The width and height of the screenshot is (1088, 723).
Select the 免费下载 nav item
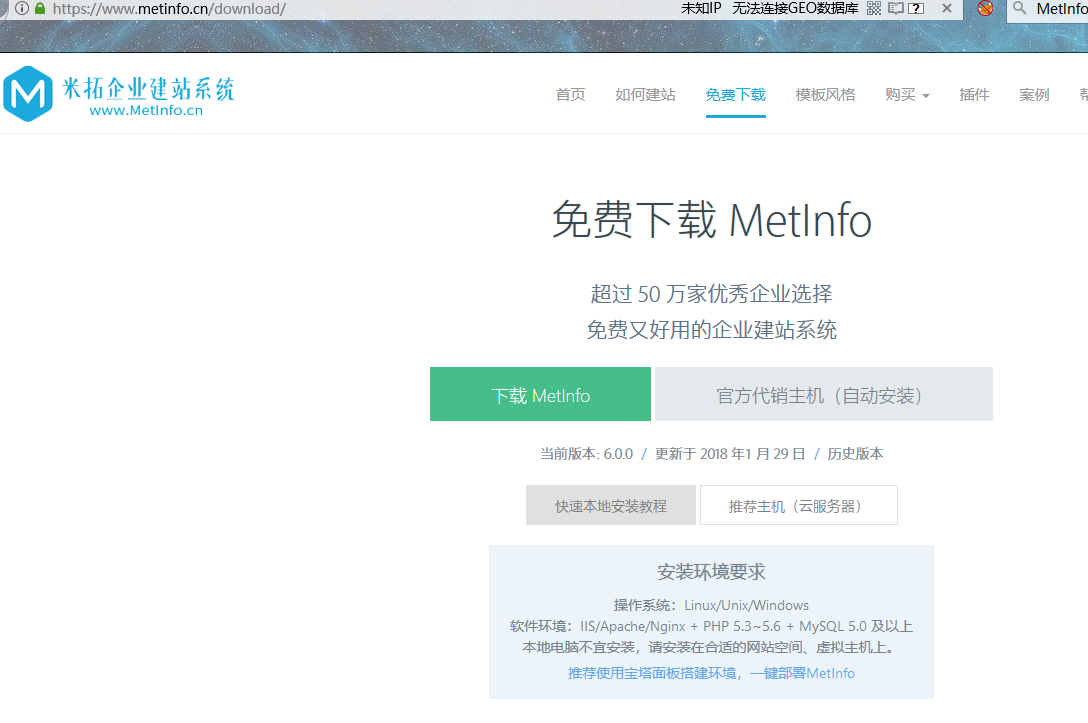click(736, 94)
